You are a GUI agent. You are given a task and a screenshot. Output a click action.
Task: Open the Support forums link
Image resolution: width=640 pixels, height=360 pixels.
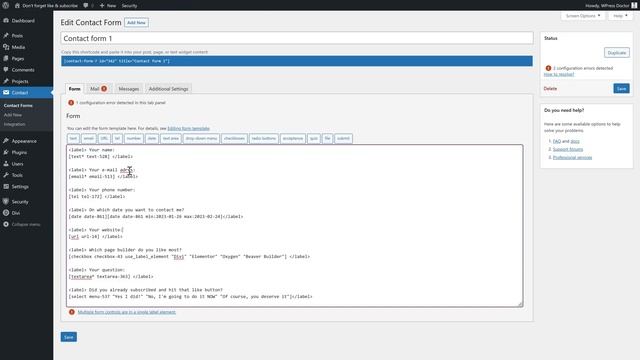568,149
